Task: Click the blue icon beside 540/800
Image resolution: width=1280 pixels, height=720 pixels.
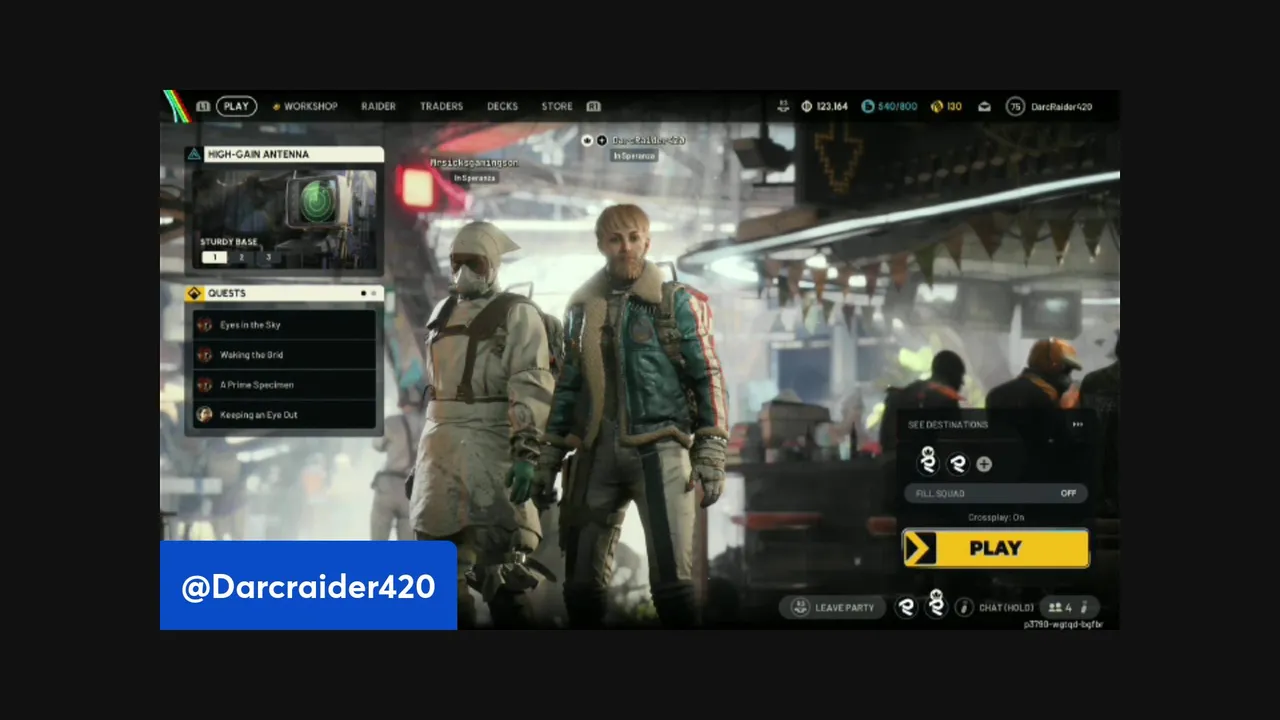Action: click(867, 106)
